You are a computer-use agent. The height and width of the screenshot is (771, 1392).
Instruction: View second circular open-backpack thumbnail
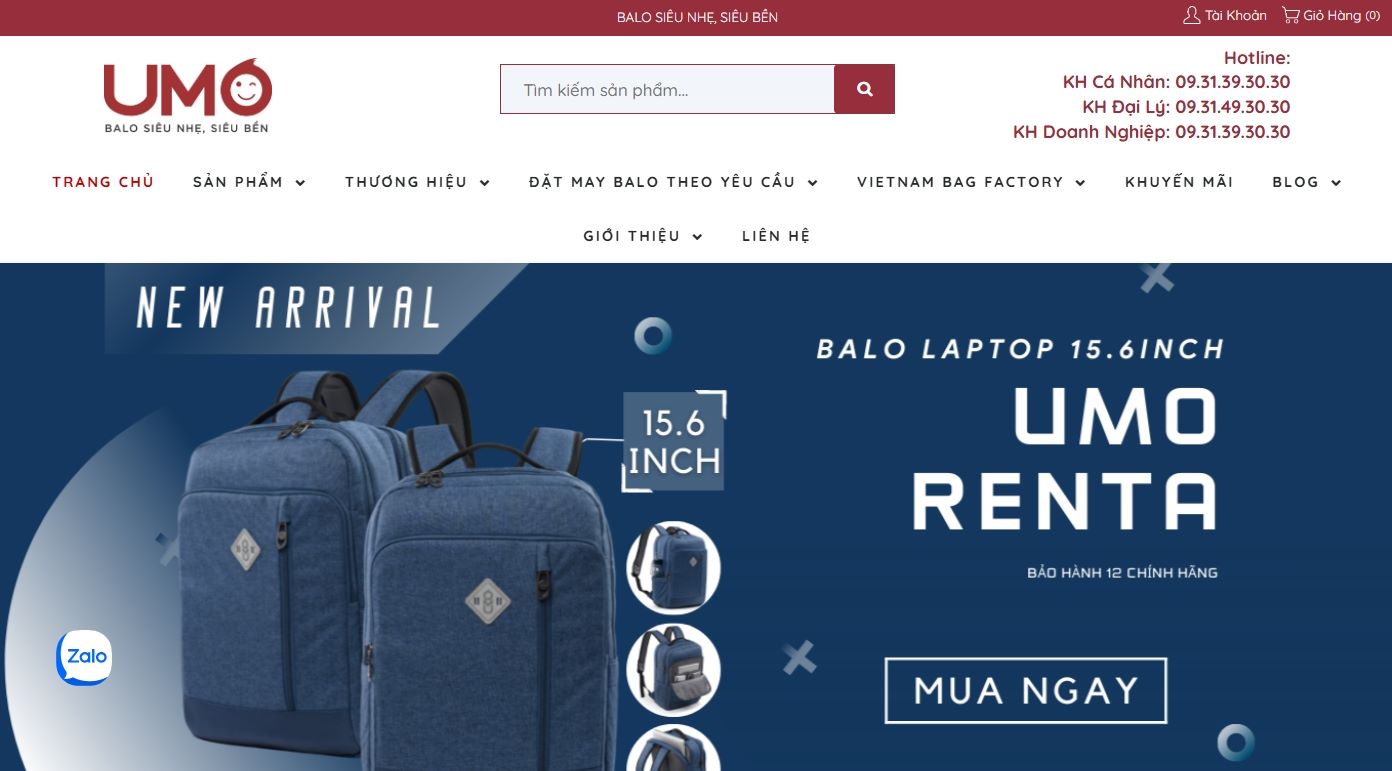point(673,670)
